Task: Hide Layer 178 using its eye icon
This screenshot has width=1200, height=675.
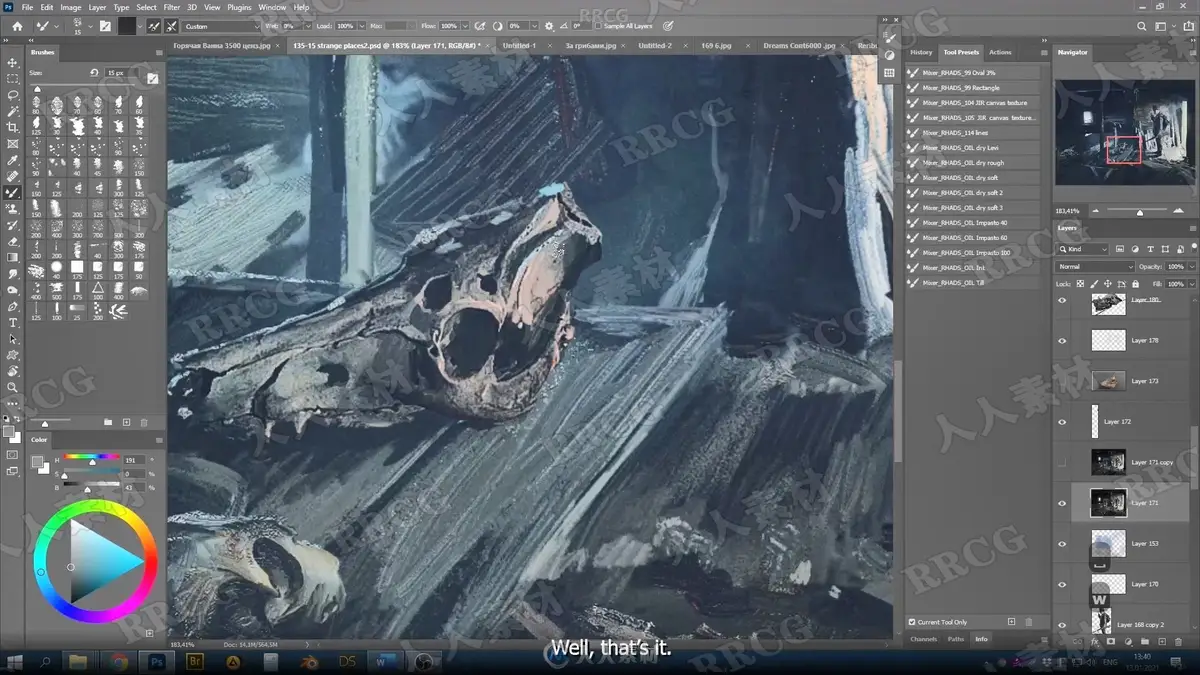Action: [x=1062, y=341]
